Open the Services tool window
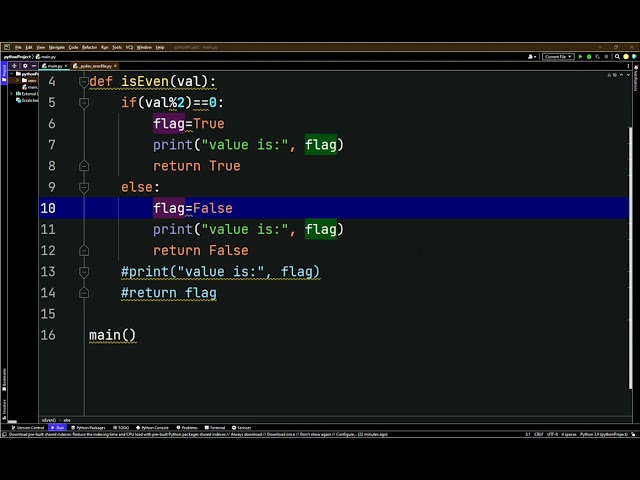This screenshot has width=640, height=480. pos(241,427)
